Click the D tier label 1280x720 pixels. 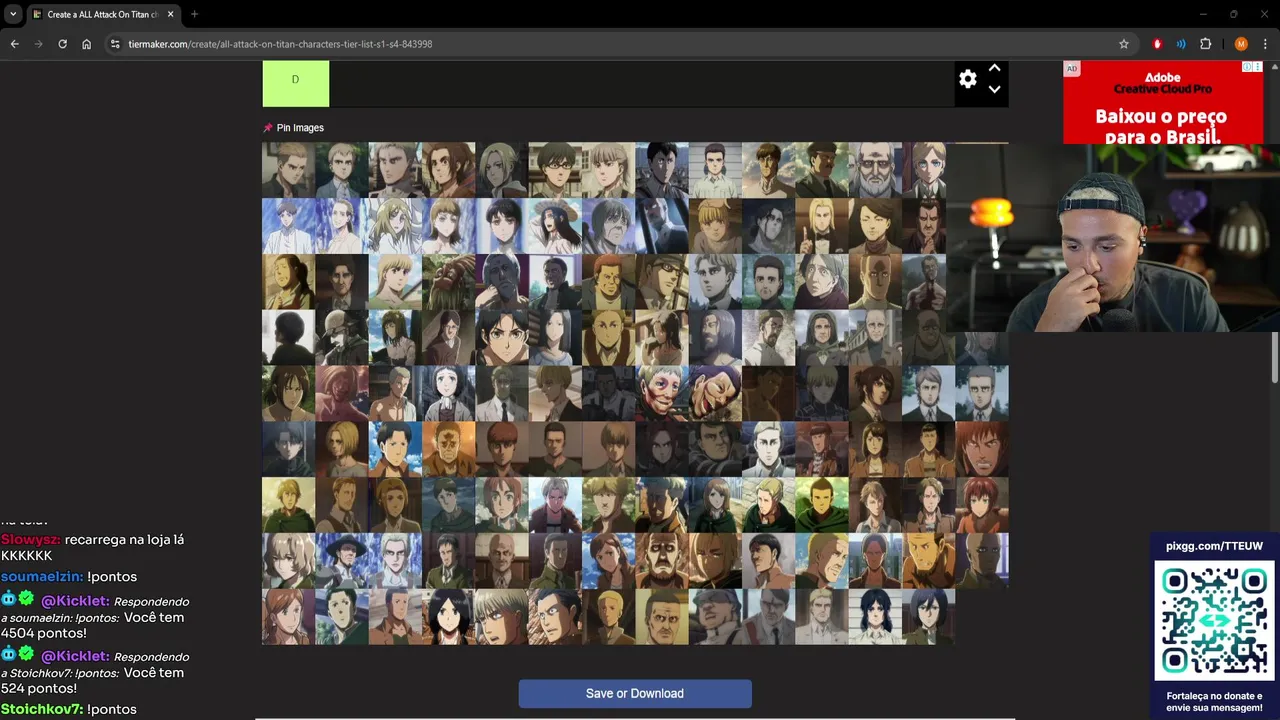[295, 83]
